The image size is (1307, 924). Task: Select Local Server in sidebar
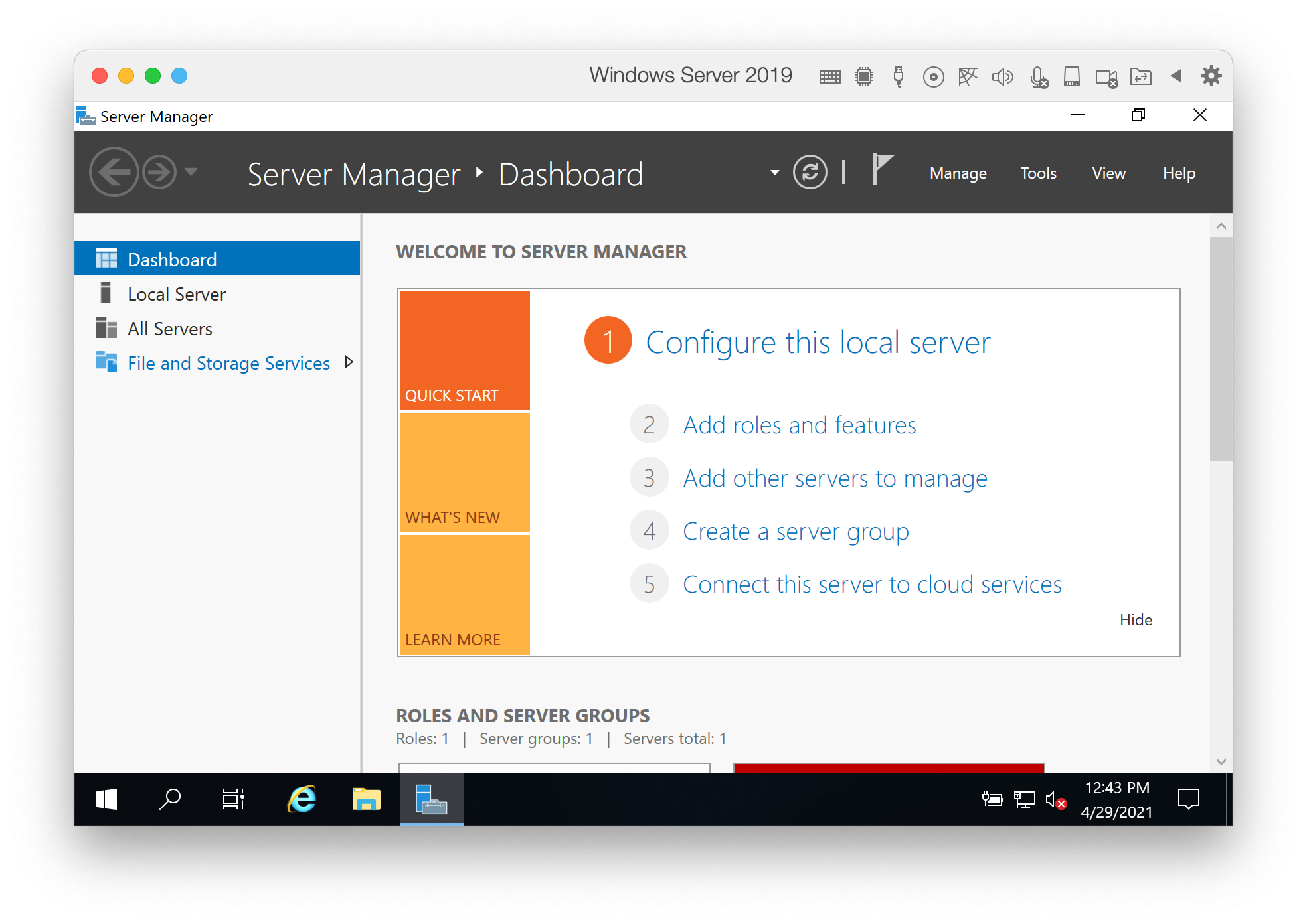click(177, 294)
